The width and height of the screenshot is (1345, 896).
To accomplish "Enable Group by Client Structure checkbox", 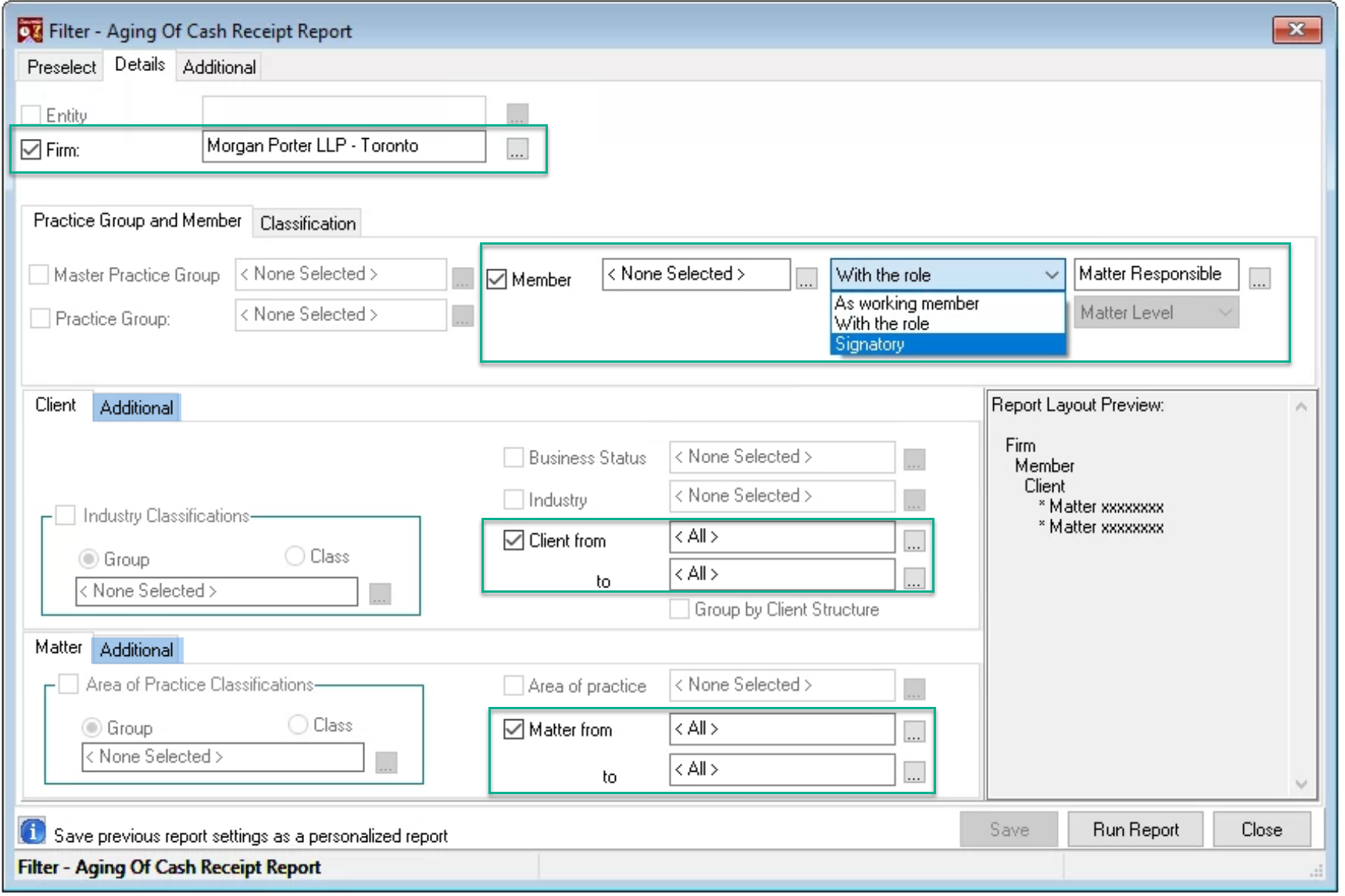I will 679,609.
